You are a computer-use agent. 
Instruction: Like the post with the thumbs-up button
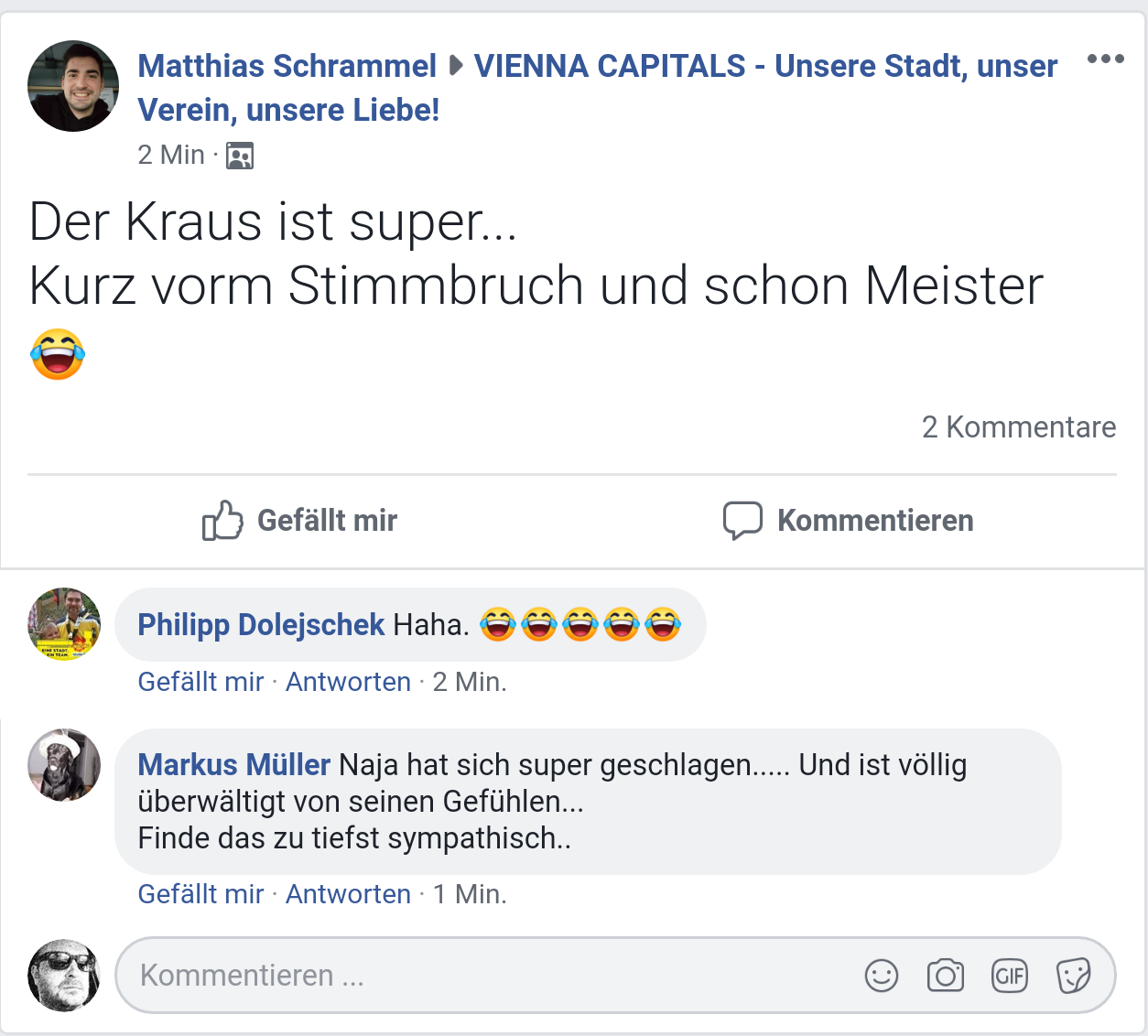coord(300,520)
